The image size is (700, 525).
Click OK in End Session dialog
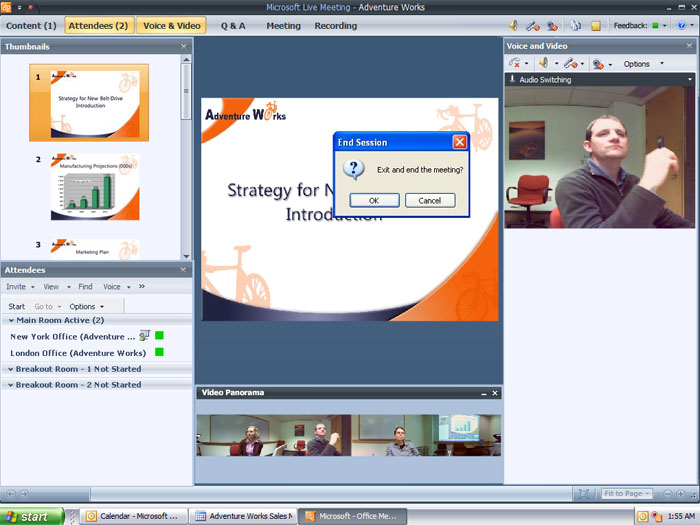tap(374, 200)
